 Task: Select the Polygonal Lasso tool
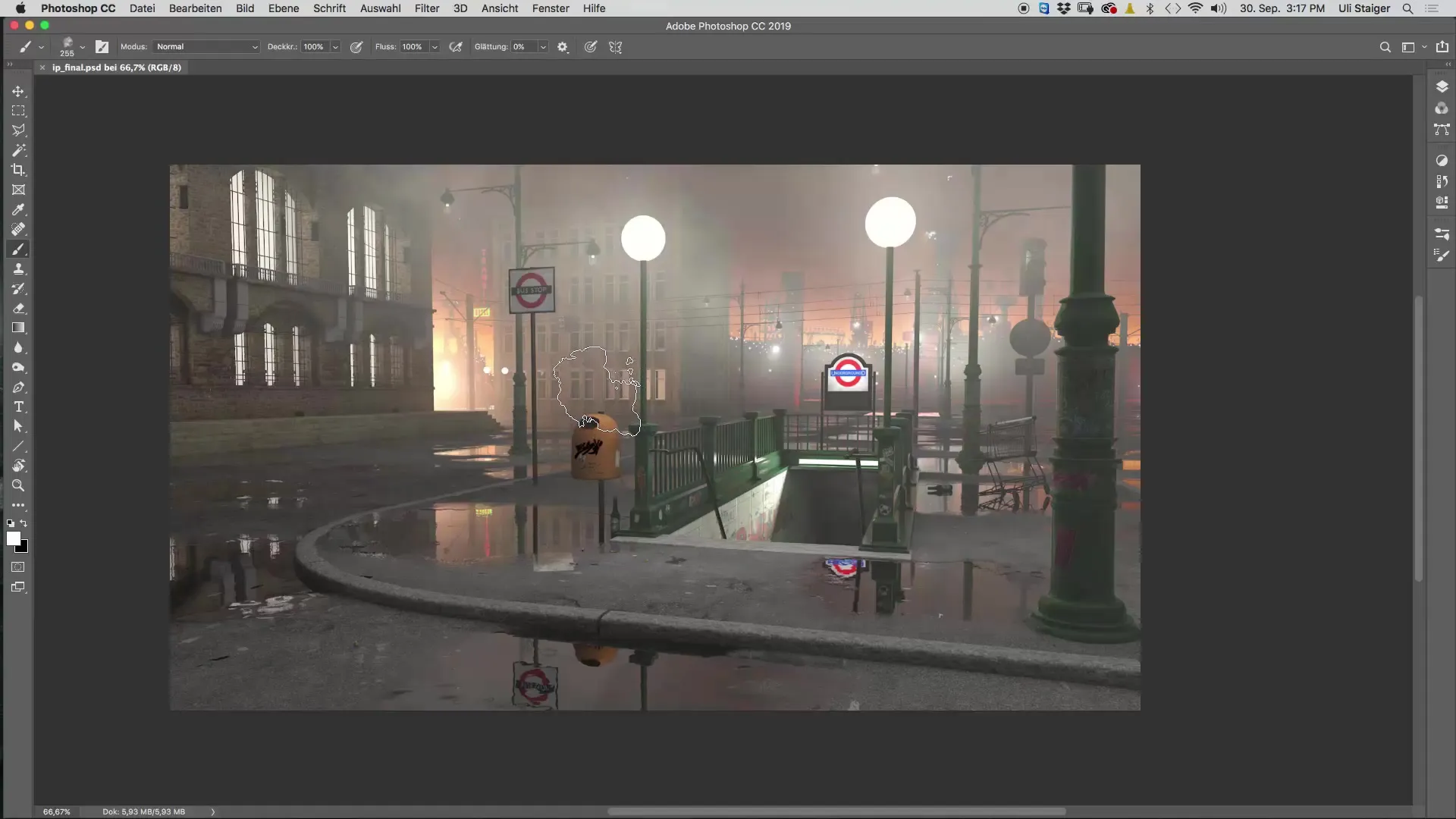point(18,130)
